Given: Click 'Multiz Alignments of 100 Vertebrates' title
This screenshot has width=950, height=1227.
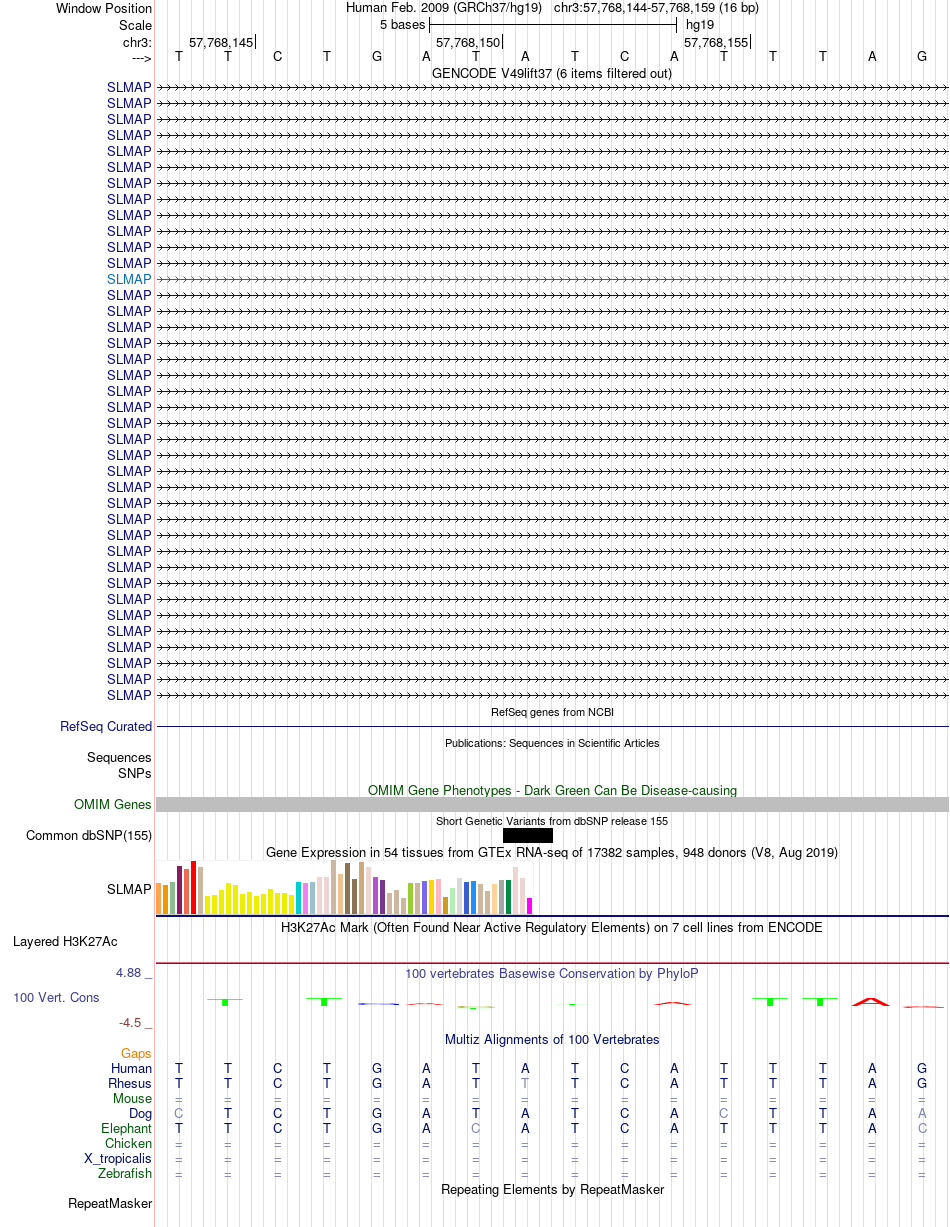Looking at the screenshot, I should click(552, 1040).
